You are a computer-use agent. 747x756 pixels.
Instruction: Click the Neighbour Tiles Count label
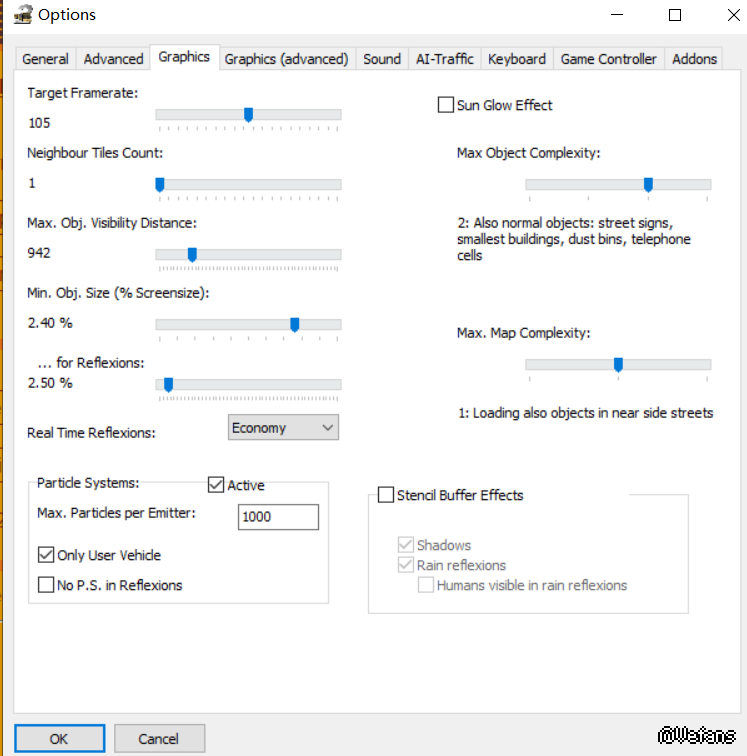pyautogui.click(x=95, y=153)
